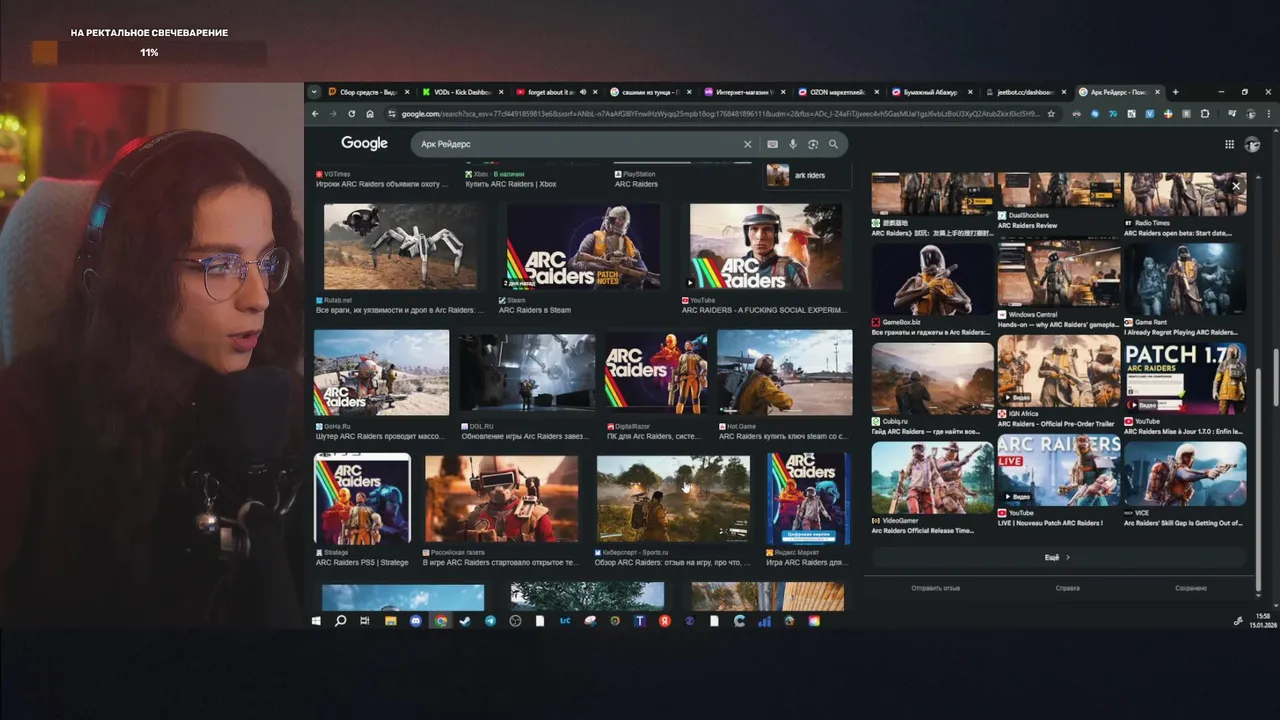
Task: Click the 'Справка' link
Action: point(1067,588)
